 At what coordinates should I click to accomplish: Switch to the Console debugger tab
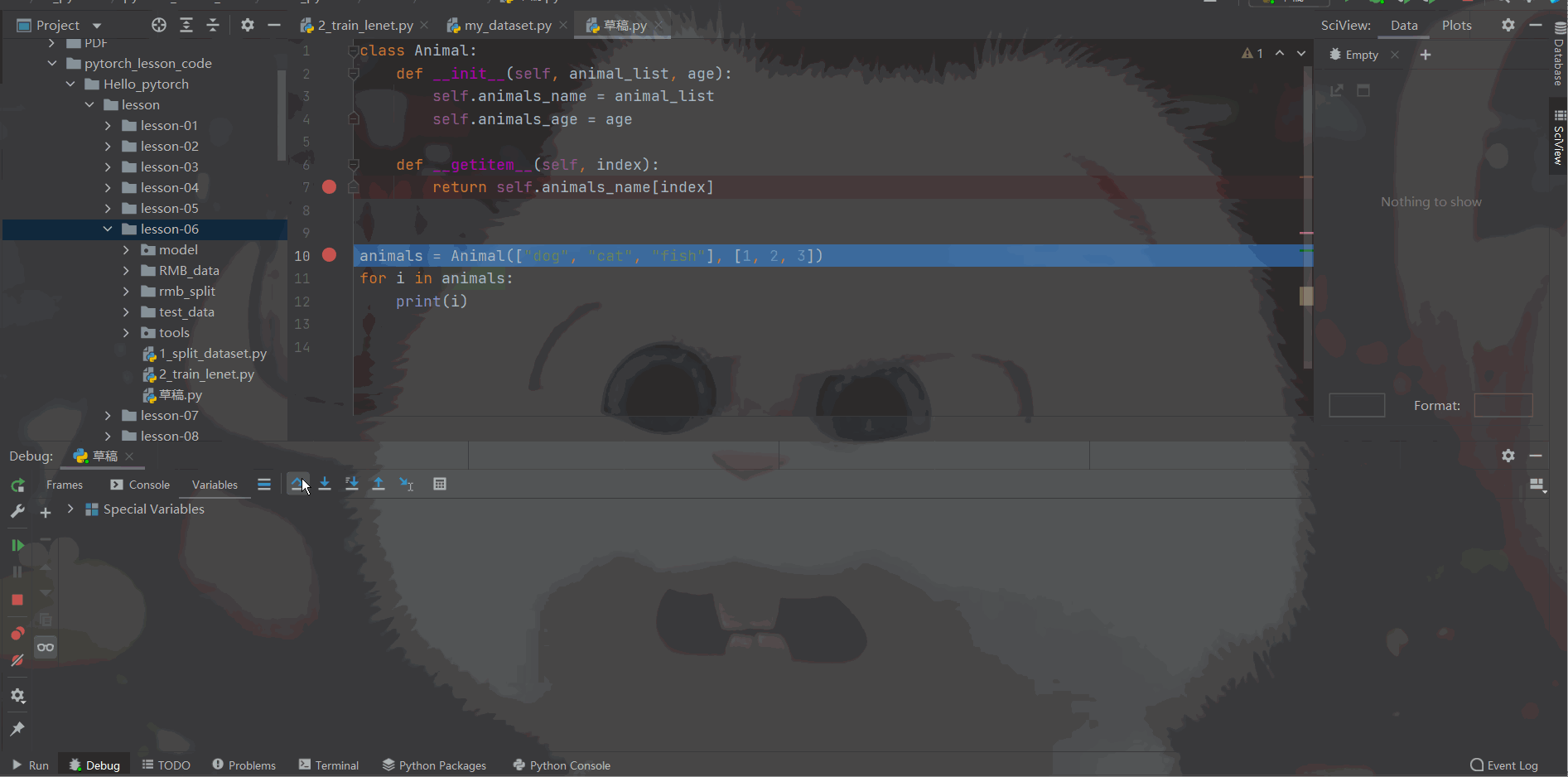[x=140, y=485]
